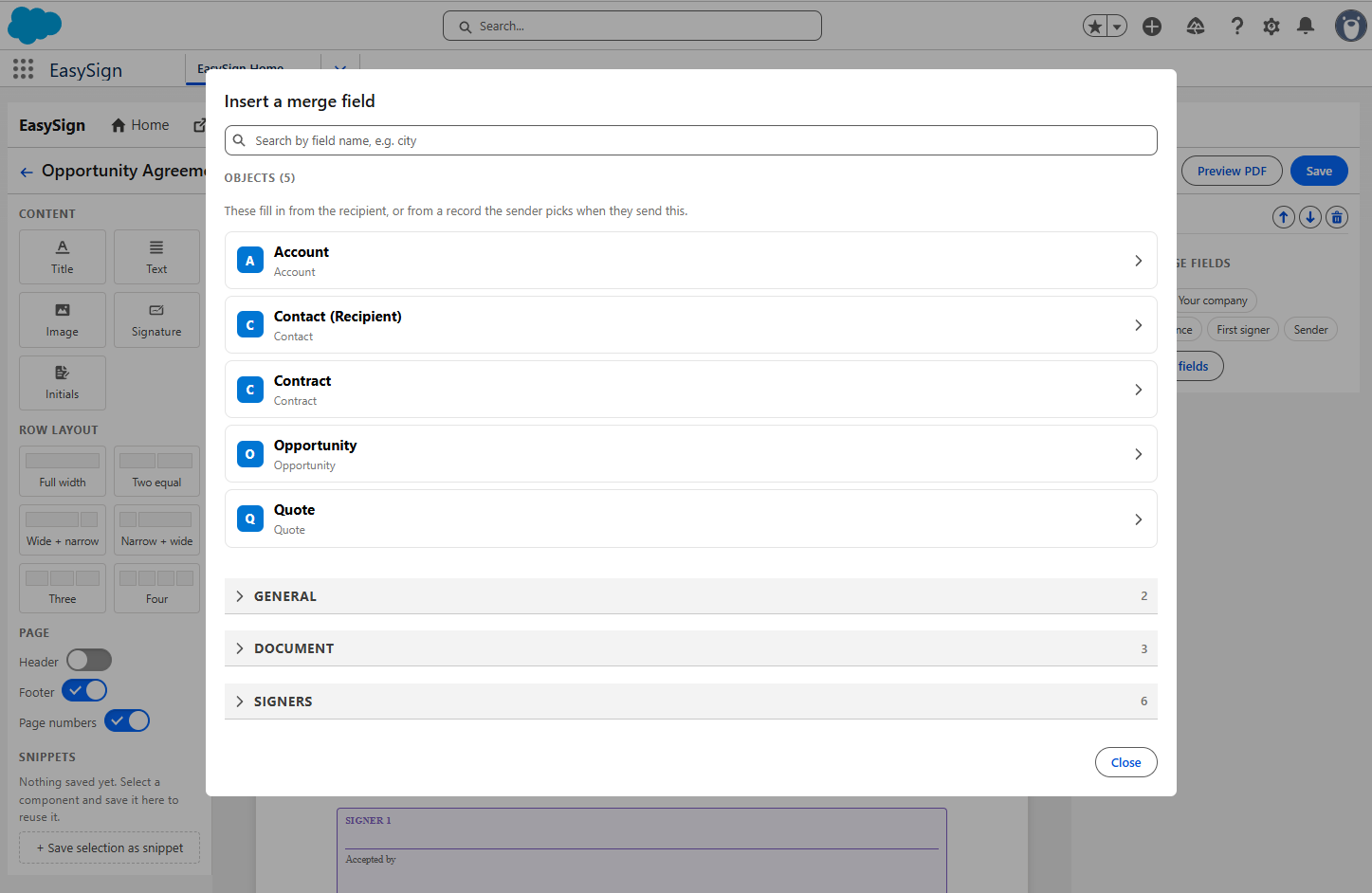Insert the Your company merge field
1372x893 pixels.
point(1215,301)
